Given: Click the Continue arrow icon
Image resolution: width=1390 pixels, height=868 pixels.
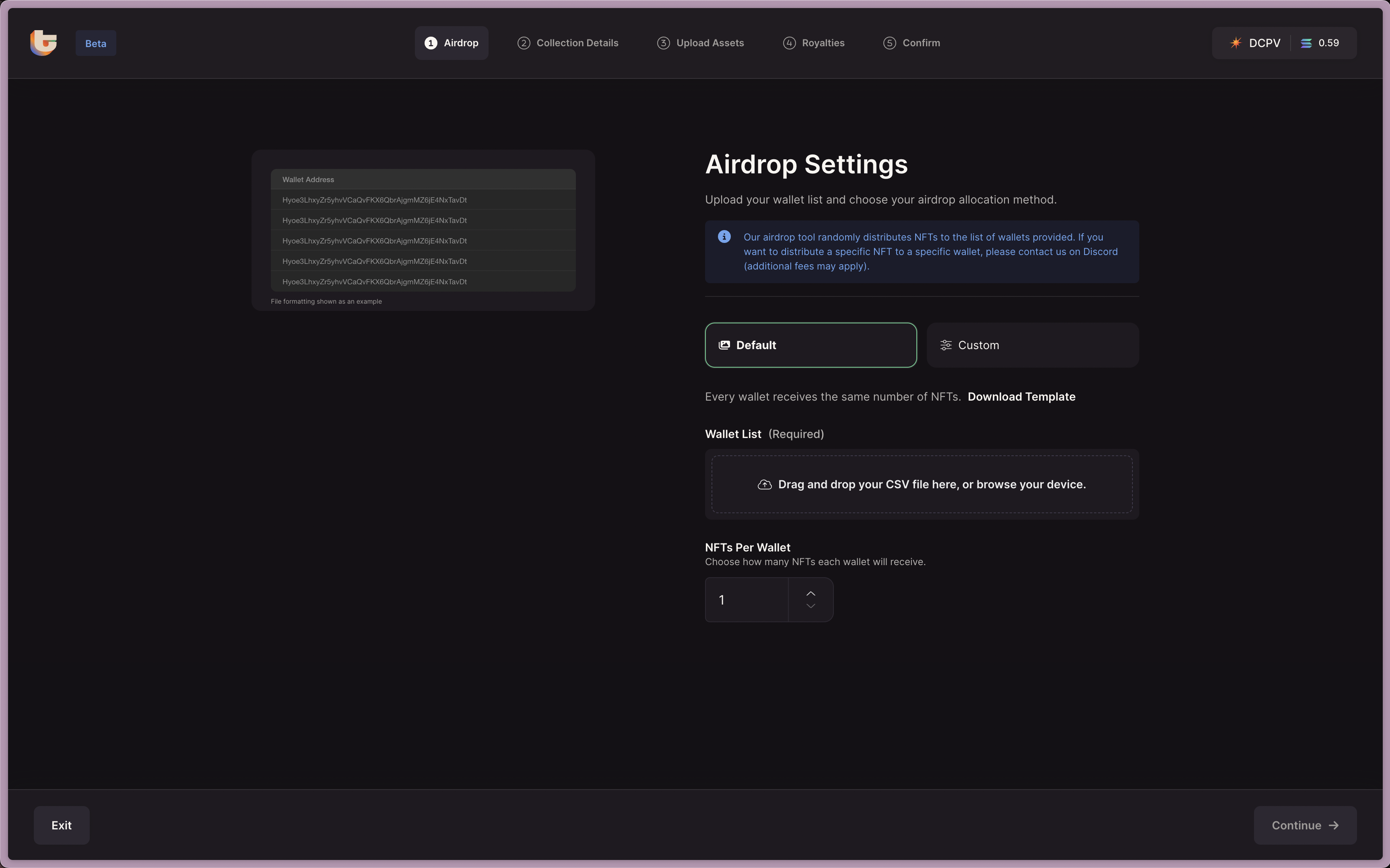Looking at the screenshot, I should 1334,825.
